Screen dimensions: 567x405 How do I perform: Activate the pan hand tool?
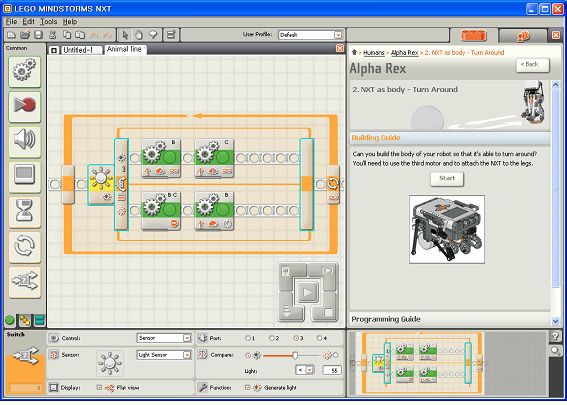[x=139, y=35]
